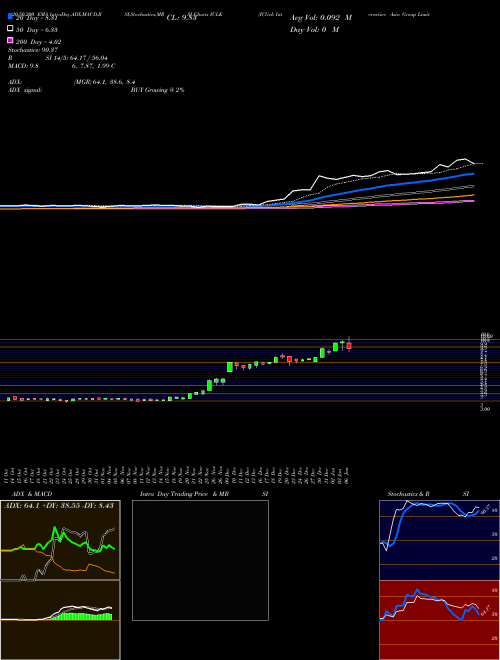
Task: Click the magenta 200 Day legend swatch
Action: (10, 40)
